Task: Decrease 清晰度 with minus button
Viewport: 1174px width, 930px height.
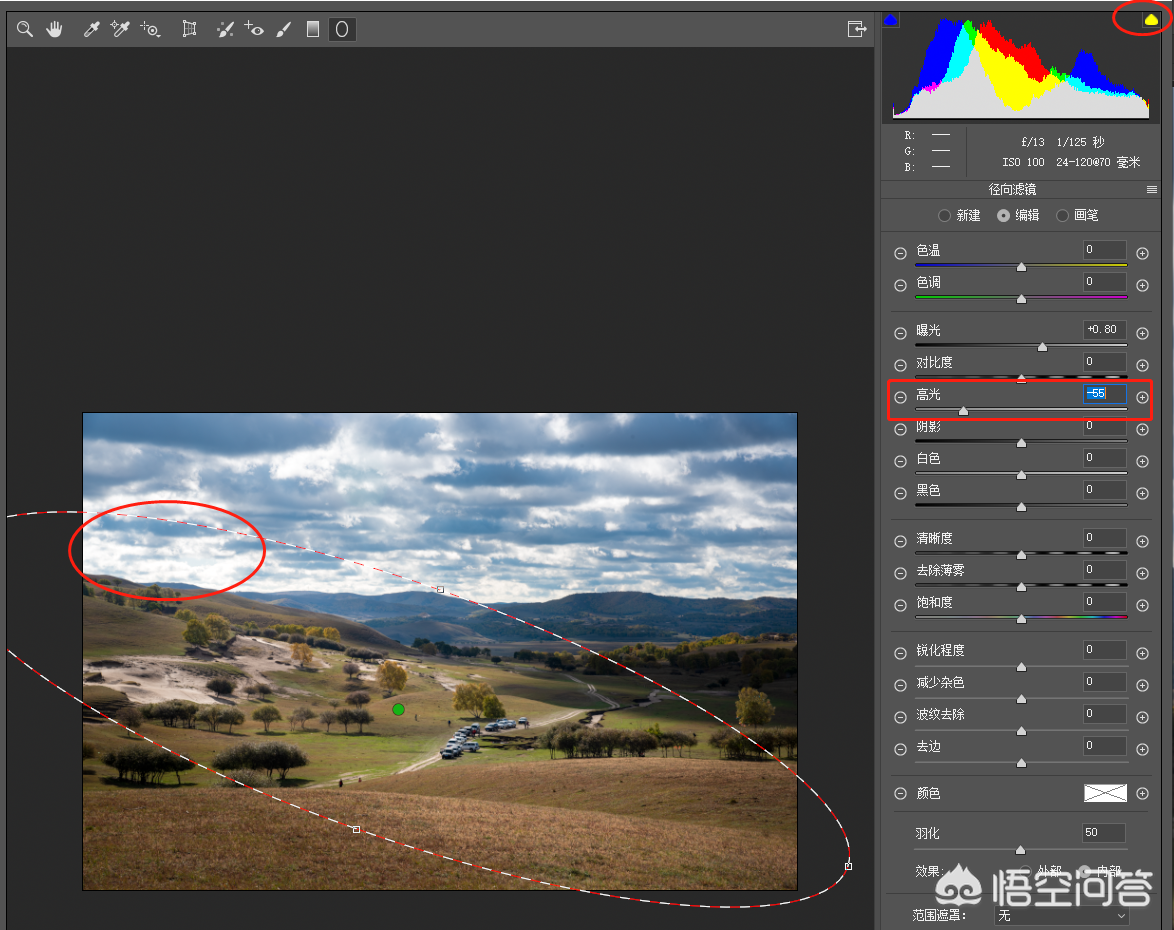Action: 900,541
